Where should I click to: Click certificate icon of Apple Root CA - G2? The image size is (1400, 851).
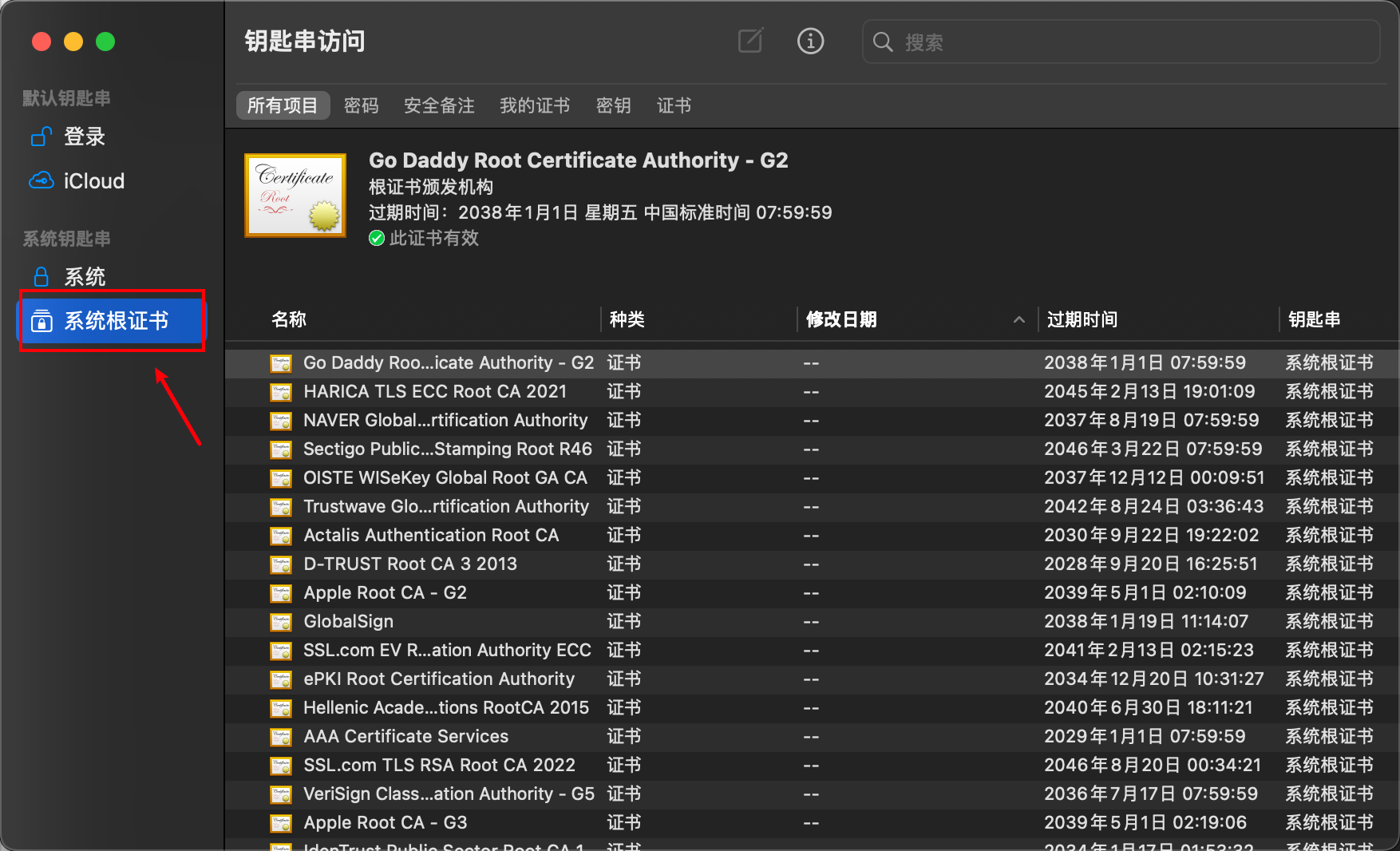click(x=281, y=593)
